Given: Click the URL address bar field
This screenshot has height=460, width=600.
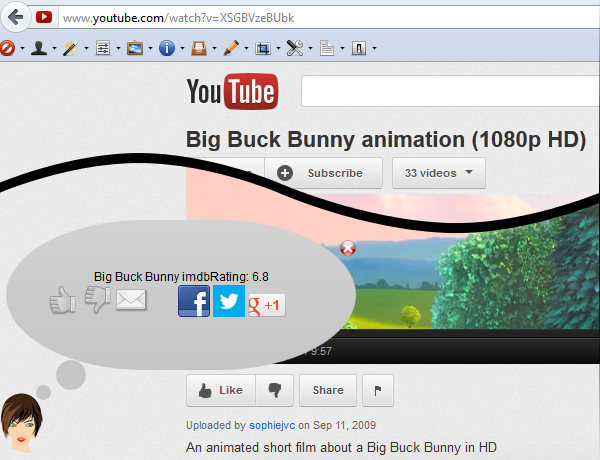Looking at the screenshot, I should (329, 18).
